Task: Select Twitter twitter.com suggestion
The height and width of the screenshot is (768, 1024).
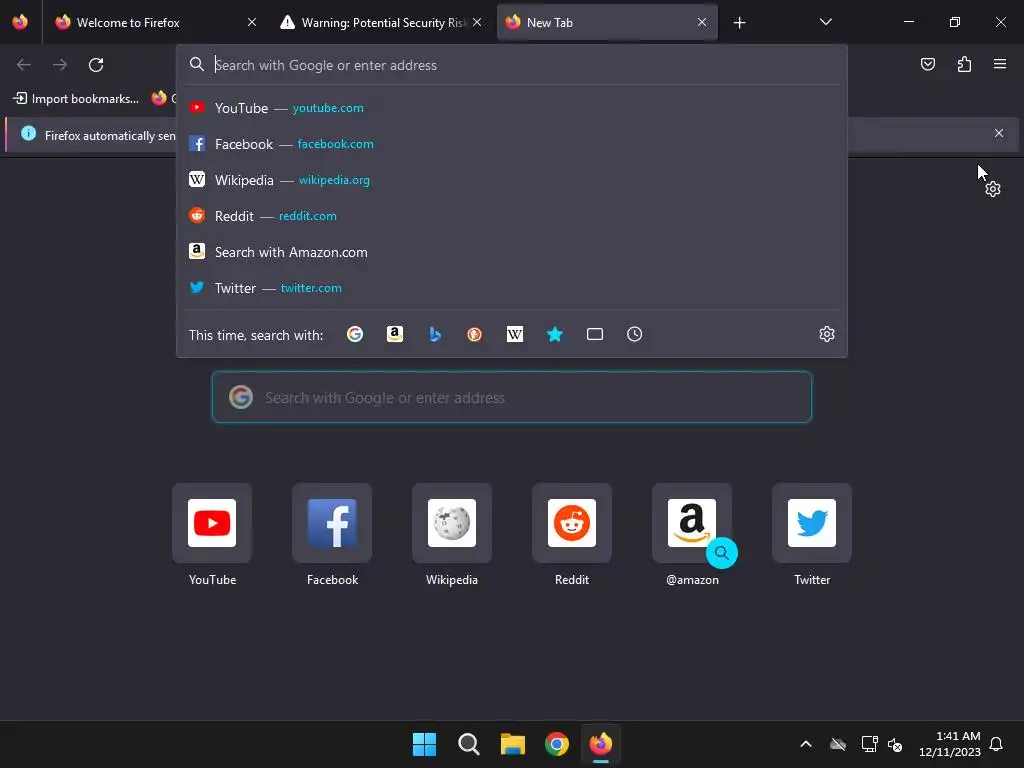Action: (x=512, y=288)
